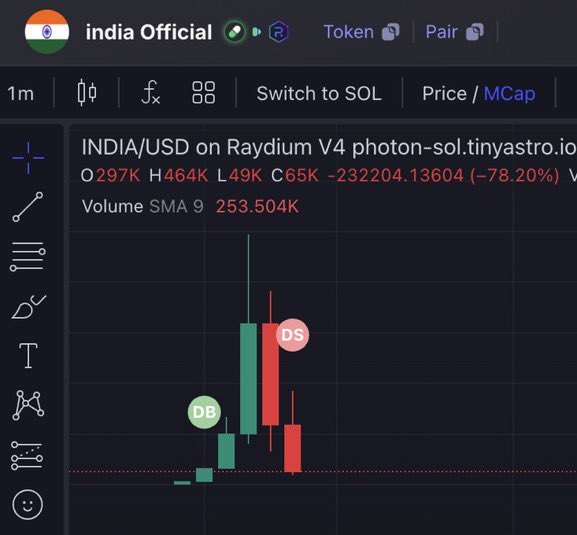Click the DS sell marker

click(x=293, y=335)
